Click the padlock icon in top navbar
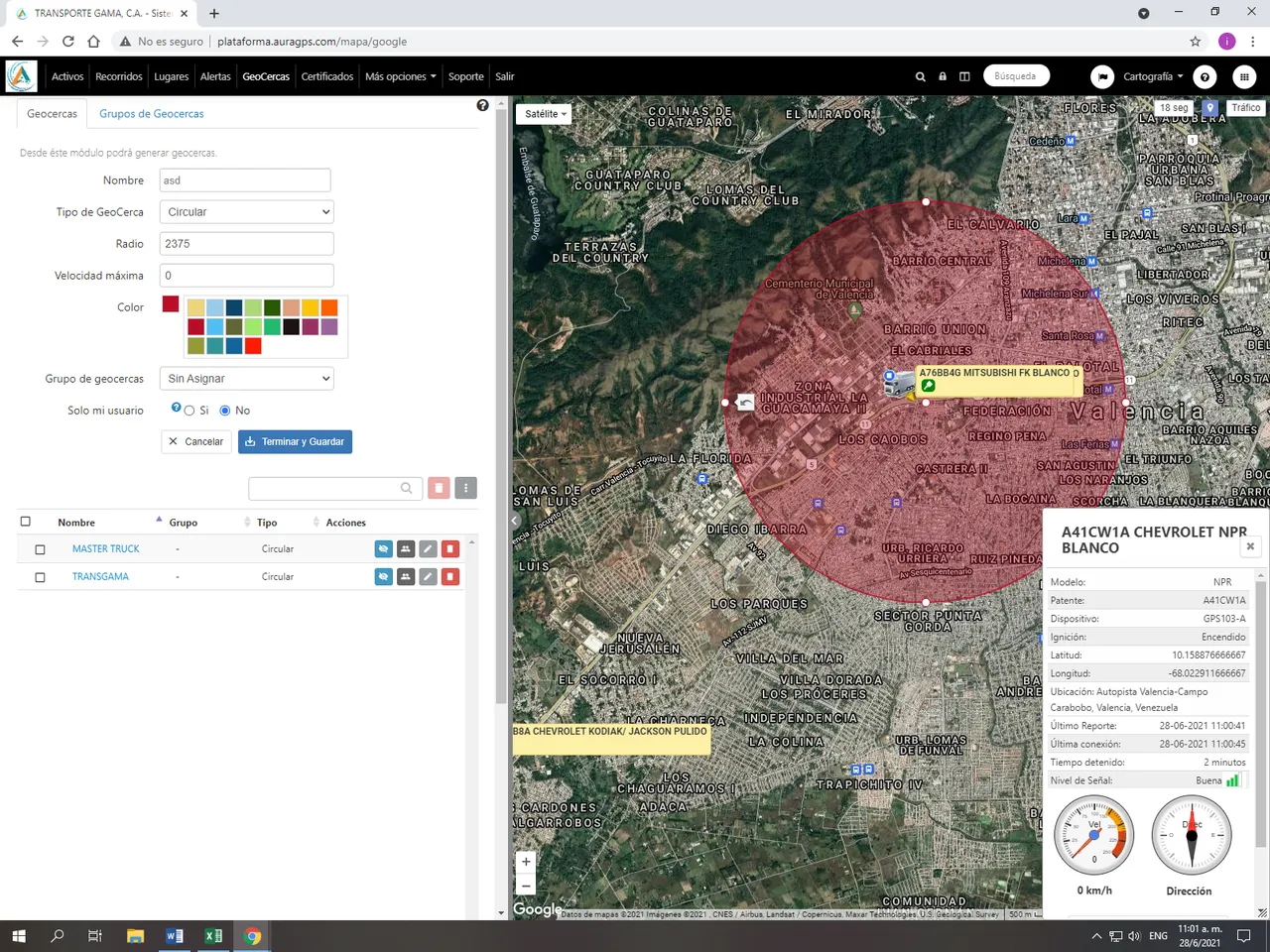The height and width of the screenshot is (952, 1270). (943, 76)
